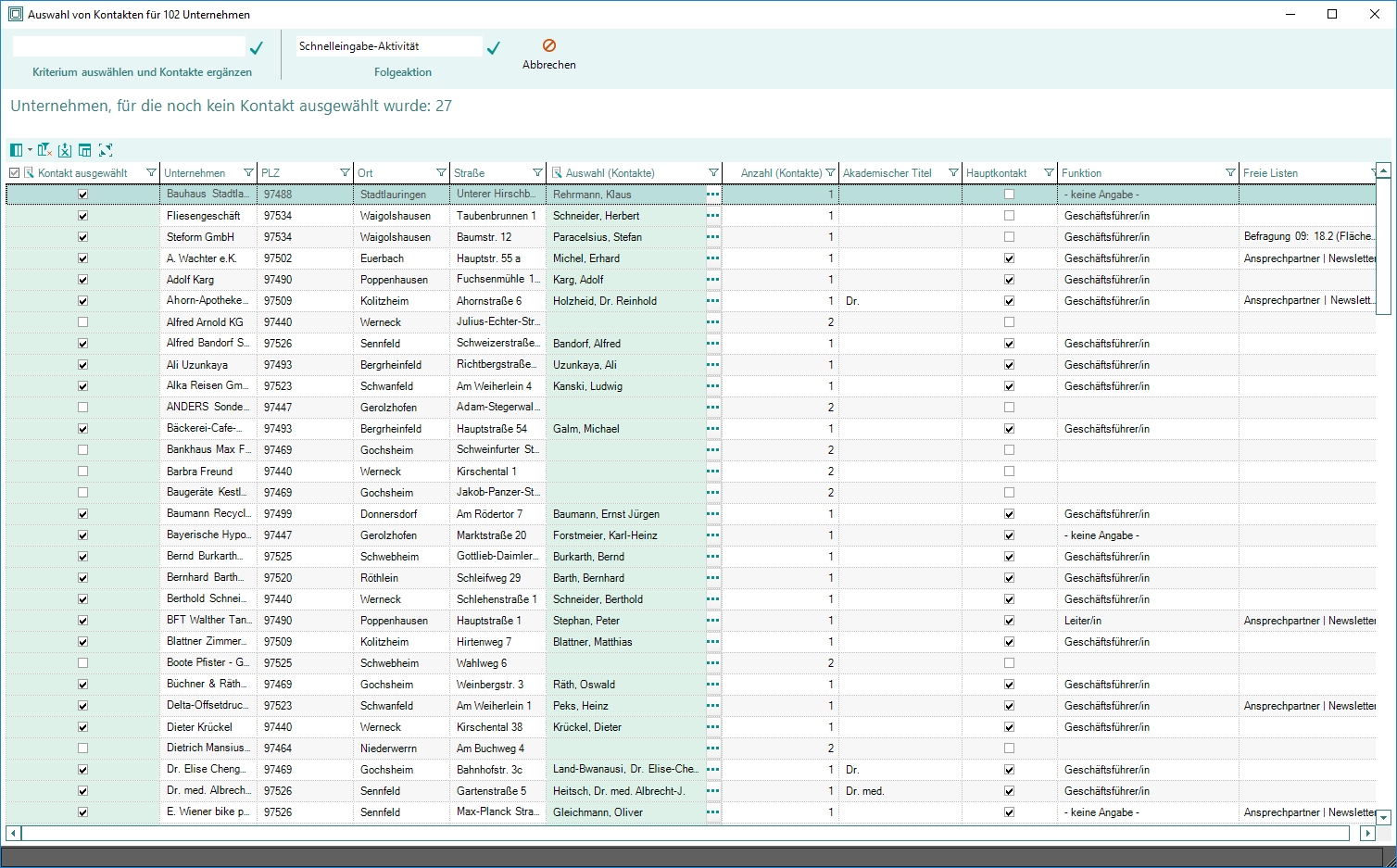Click the vertical scrollbar up arrow
This screenshot has width=1397, height=868.
(x=1384, y=170)
